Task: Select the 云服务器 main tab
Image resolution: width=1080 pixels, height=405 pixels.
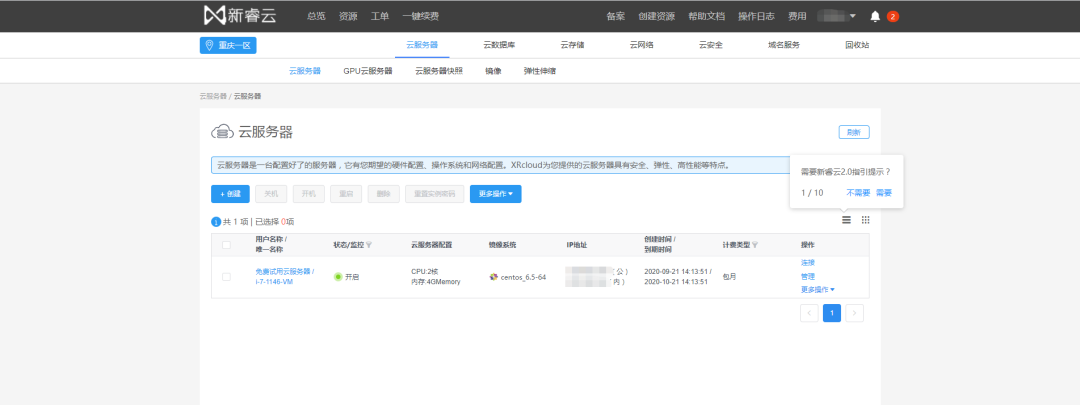Action: pyautogui.click(x=422, y=45)
